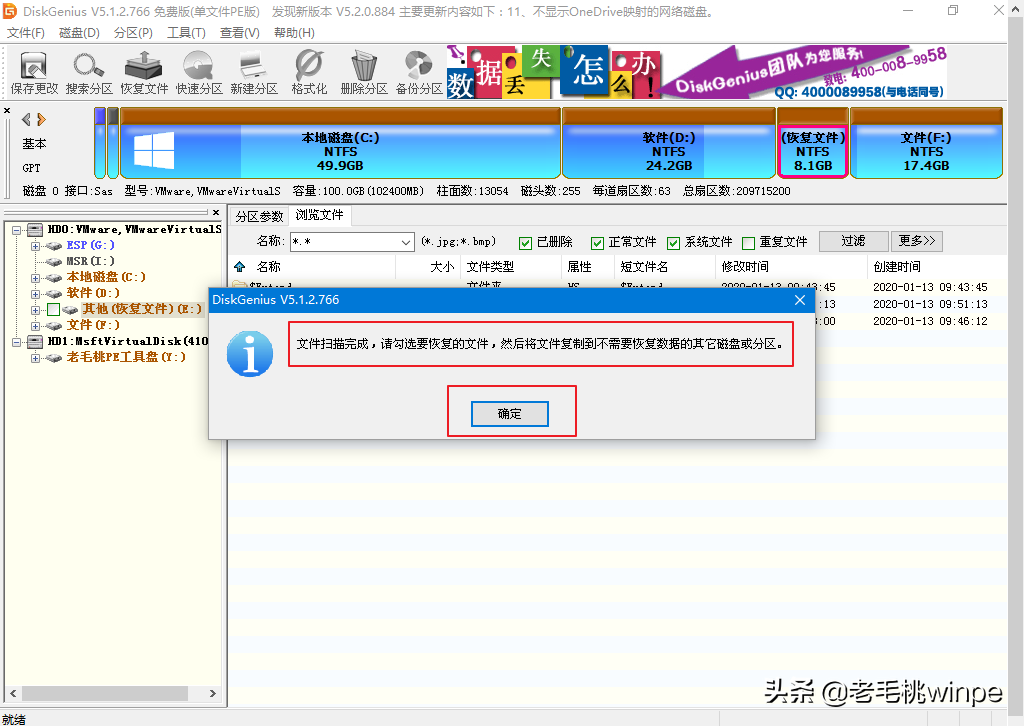Expand the 软件(D:) tree item
The height and width of the screenshot is (726, 1024).
click(36, 293)
